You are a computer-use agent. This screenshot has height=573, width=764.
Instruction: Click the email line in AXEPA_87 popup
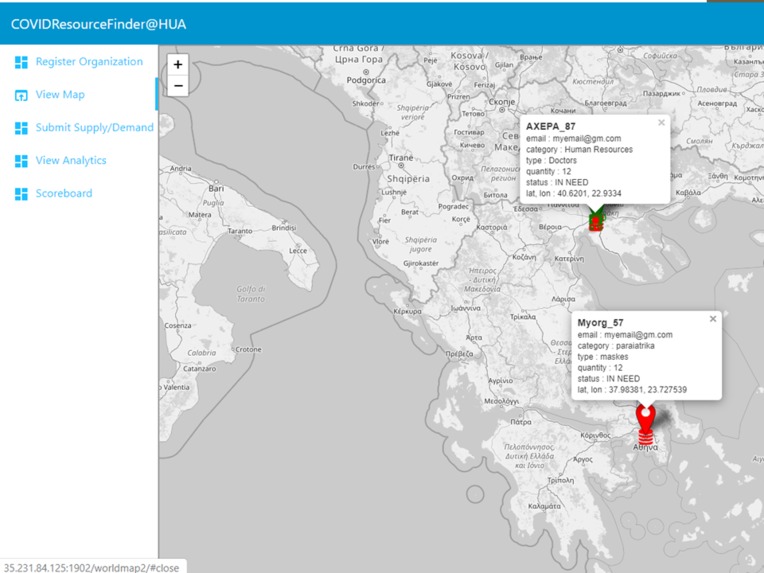click(x=573, y=138)
